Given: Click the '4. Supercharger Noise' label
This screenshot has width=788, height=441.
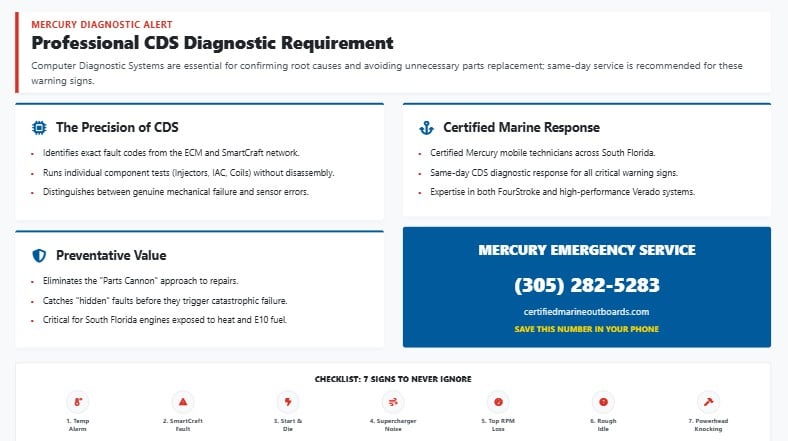Looking at the screenshot, I should pos(393,425).
